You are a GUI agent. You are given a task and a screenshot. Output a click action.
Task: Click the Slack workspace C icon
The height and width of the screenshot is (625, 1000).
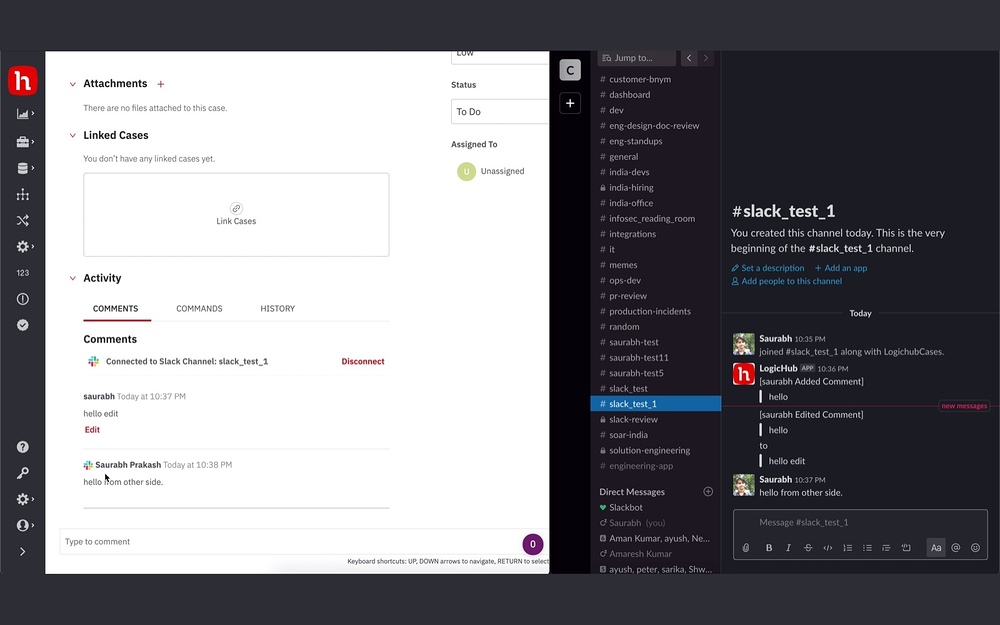pos(570,70)
